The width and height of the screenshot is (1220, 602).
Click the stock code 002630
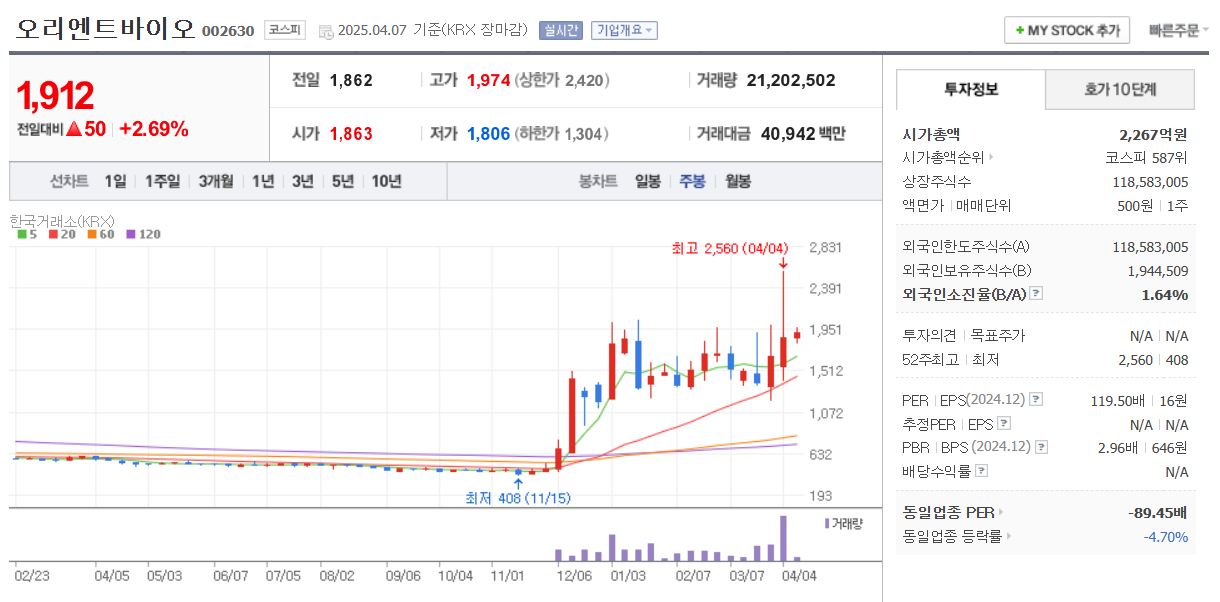(x=228, y=31)
